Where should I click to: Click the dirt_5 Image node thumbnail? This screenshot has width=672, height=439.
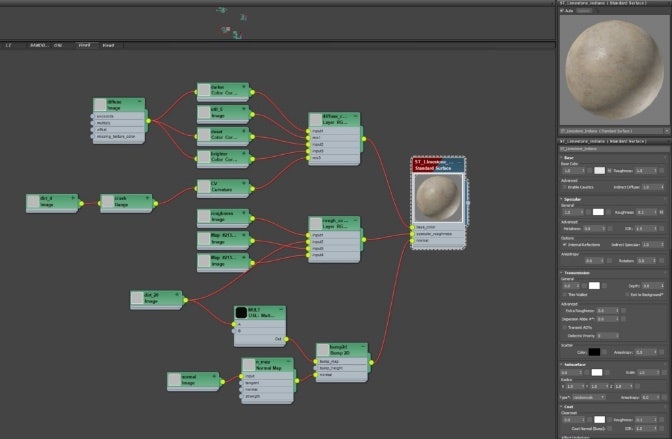(x=204, y=112)
